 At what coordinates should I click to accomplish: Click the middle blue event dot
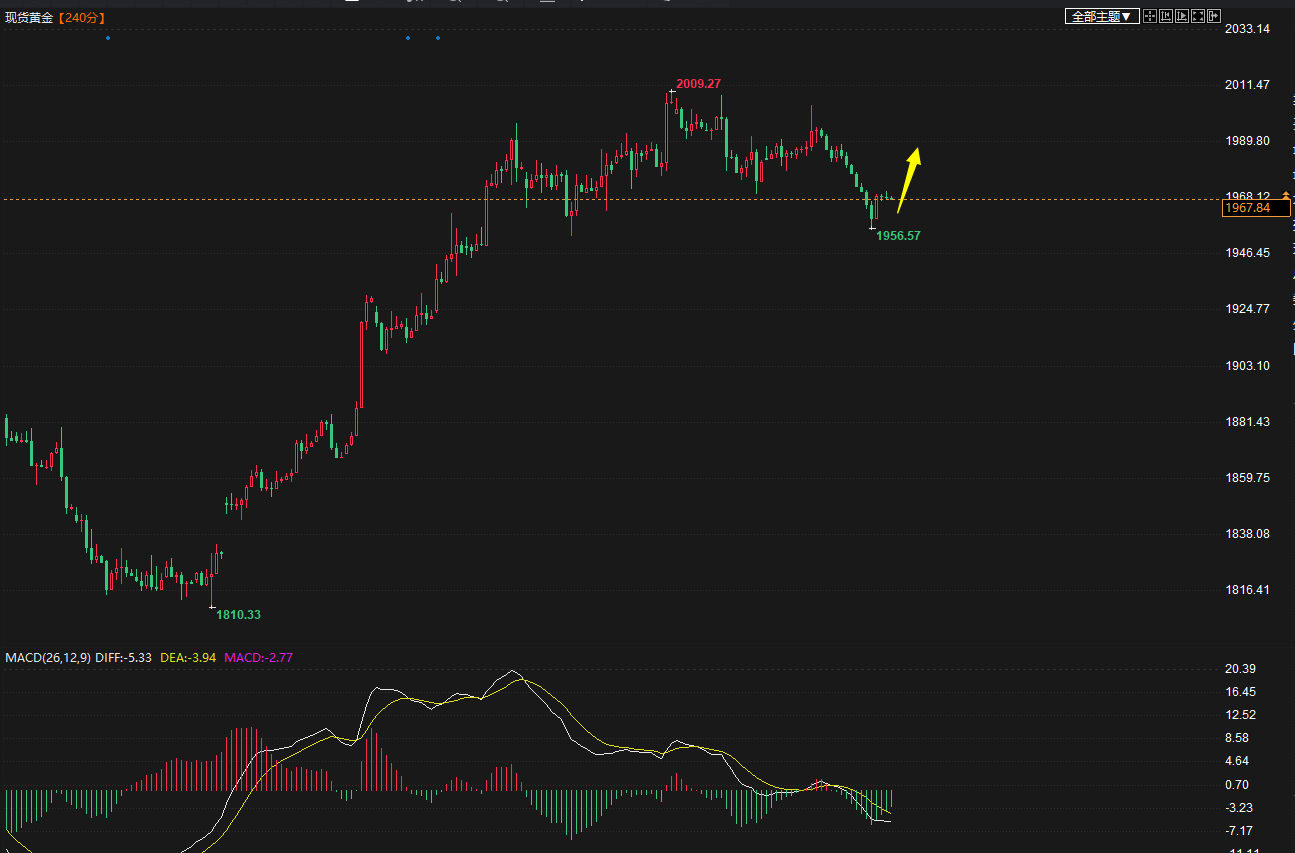408,38
